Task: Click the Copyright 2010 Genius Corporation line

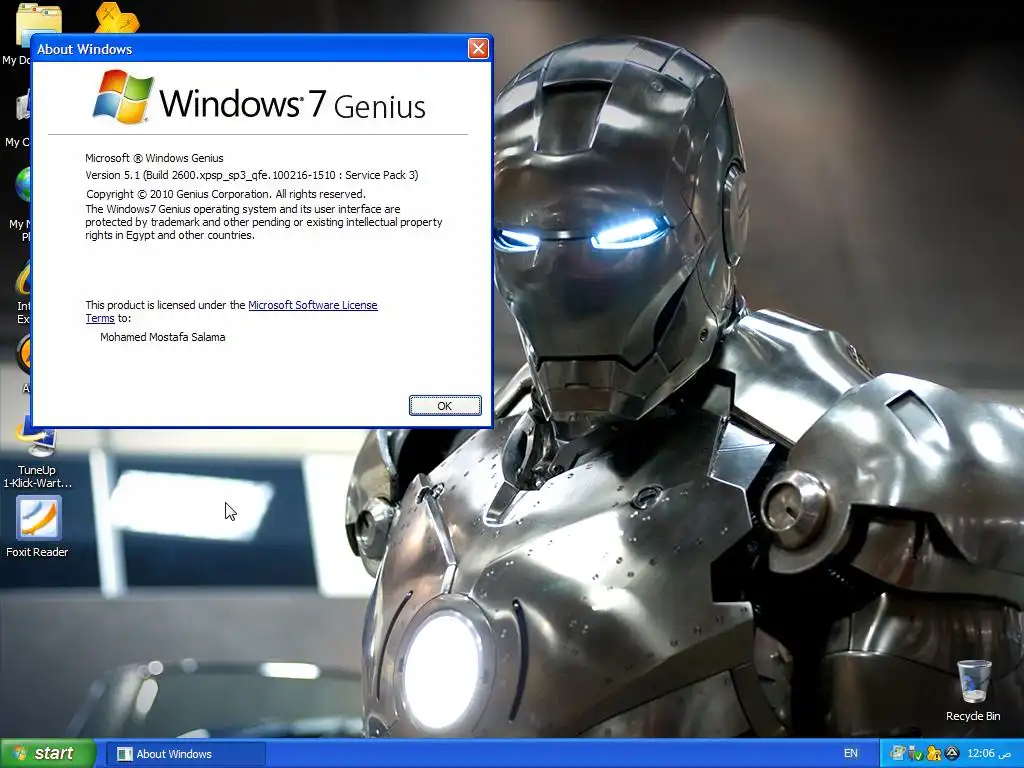Action: click(226, 194)
